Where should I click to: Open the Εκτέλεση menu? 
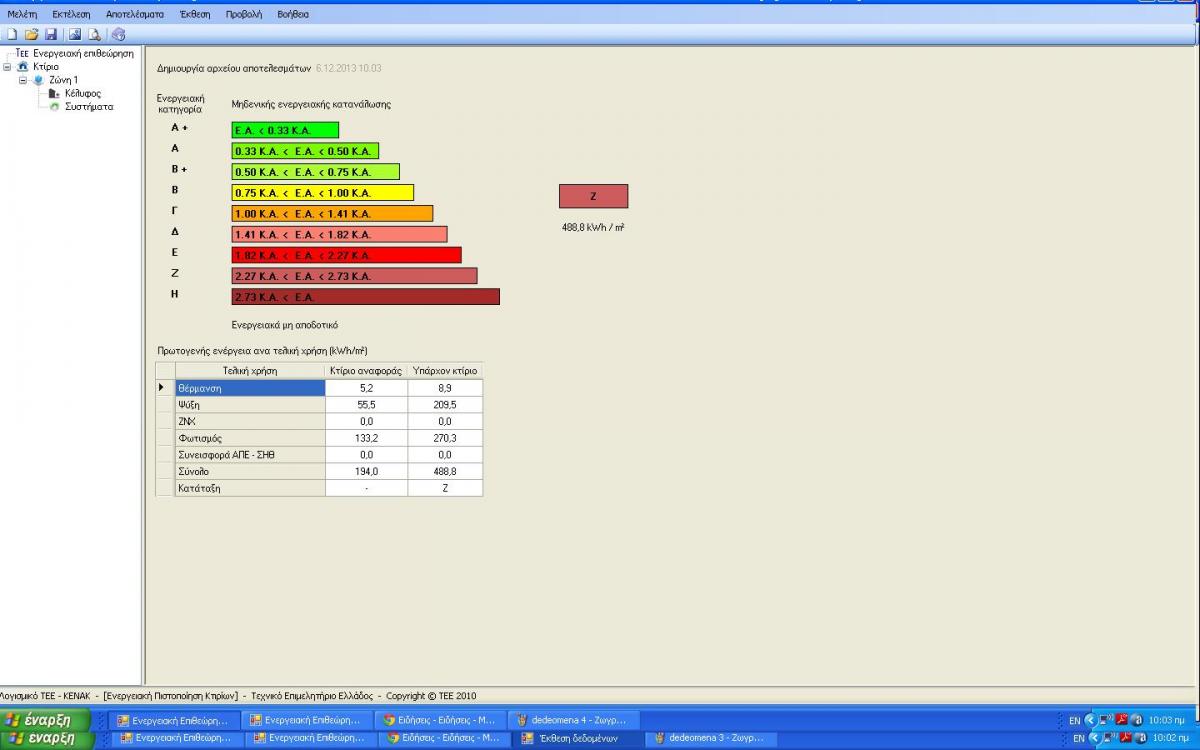(70, 14)
